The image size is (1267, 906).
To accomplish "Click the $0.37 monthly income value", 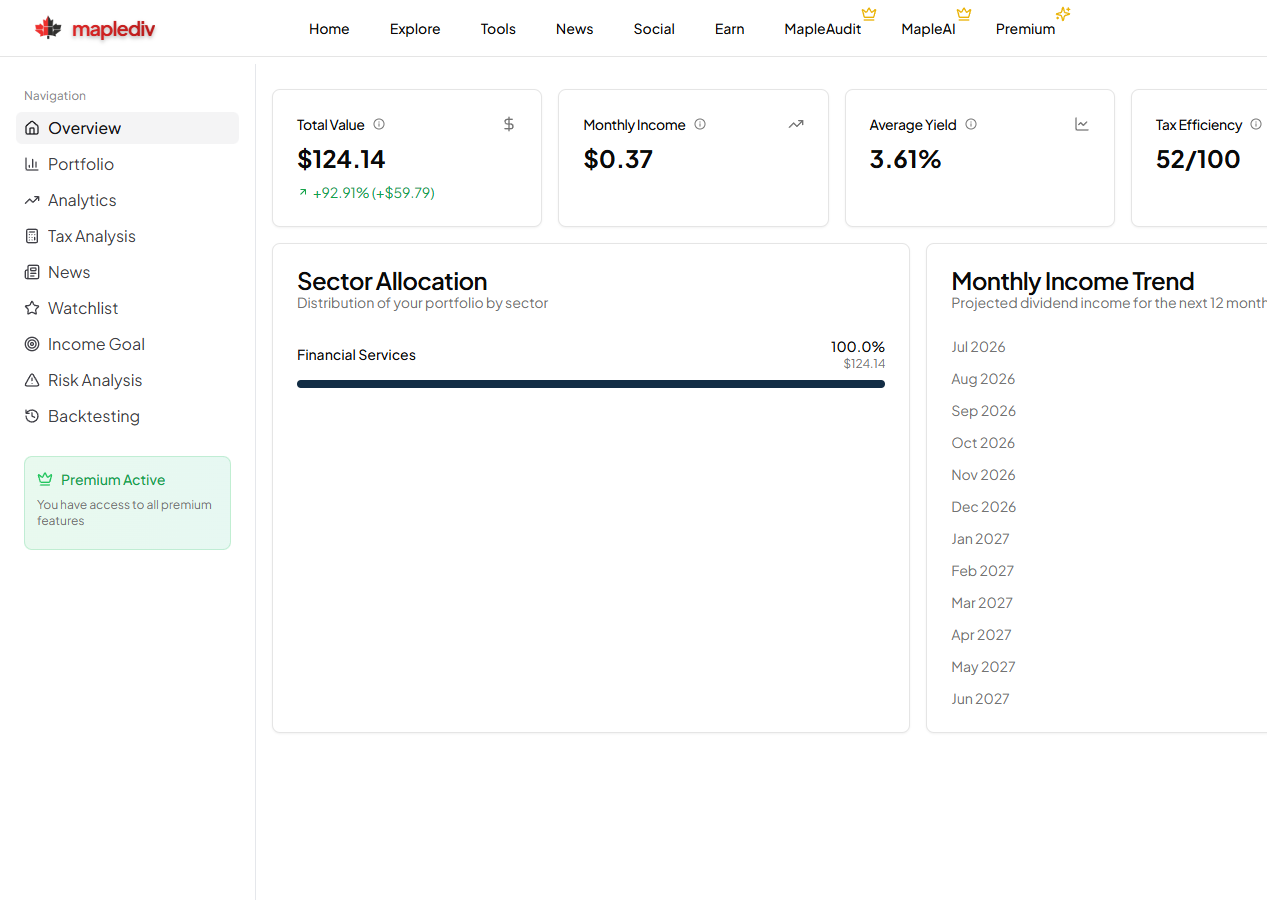I will (618, 159).
